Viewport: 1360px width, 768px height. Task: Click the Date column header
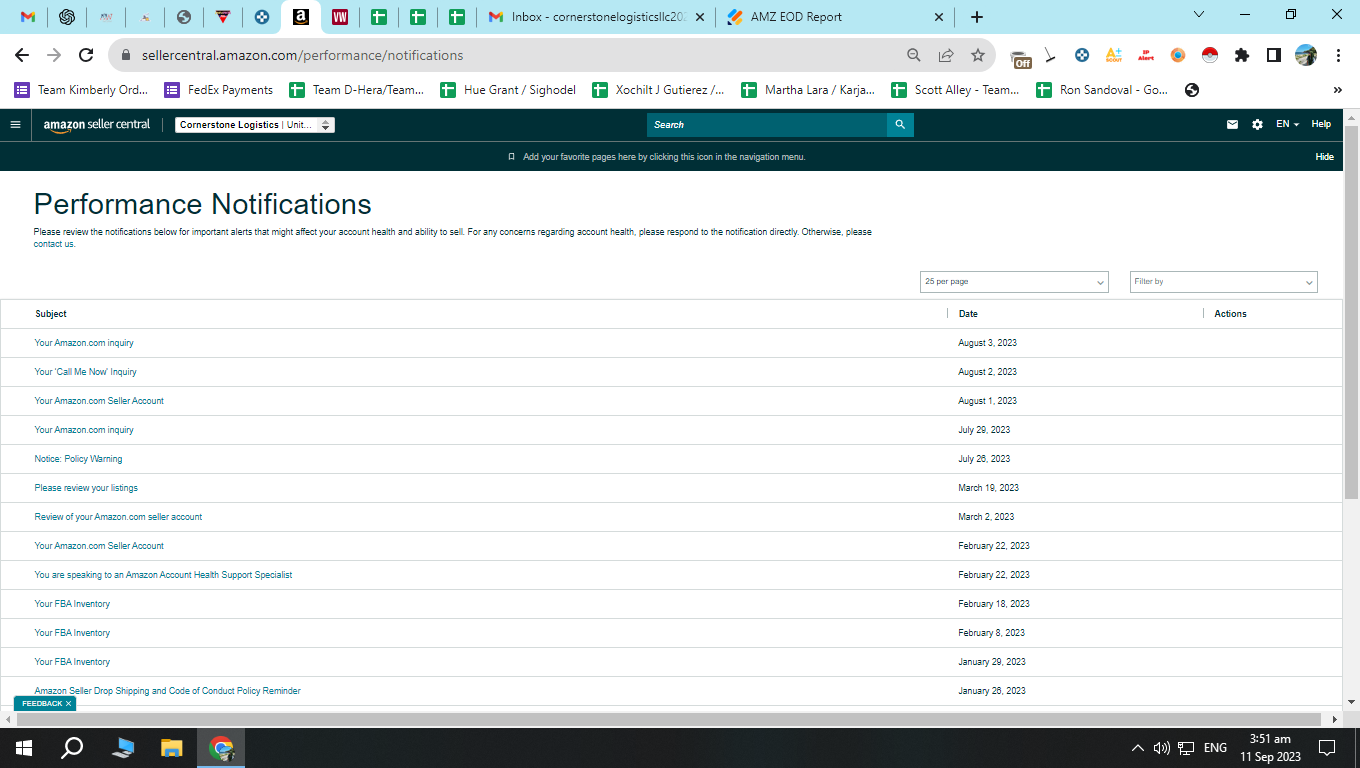tap(968, 314)
